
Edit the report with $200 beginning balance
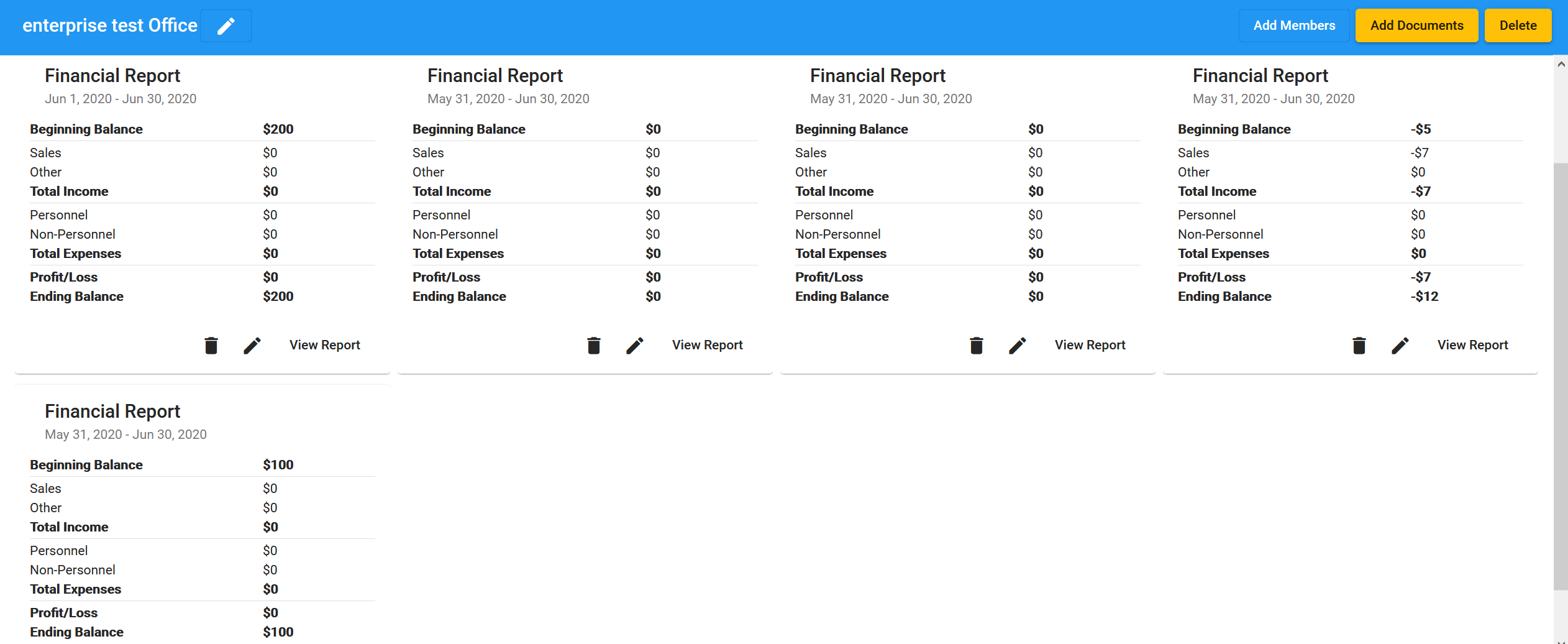(252, 345)
